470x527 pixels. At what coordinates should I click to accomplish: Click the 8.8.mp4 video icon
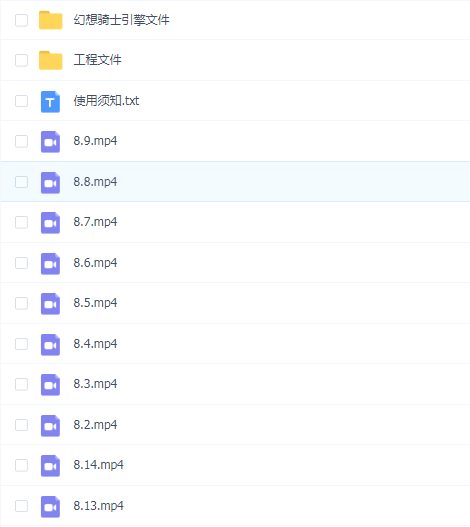50,183
